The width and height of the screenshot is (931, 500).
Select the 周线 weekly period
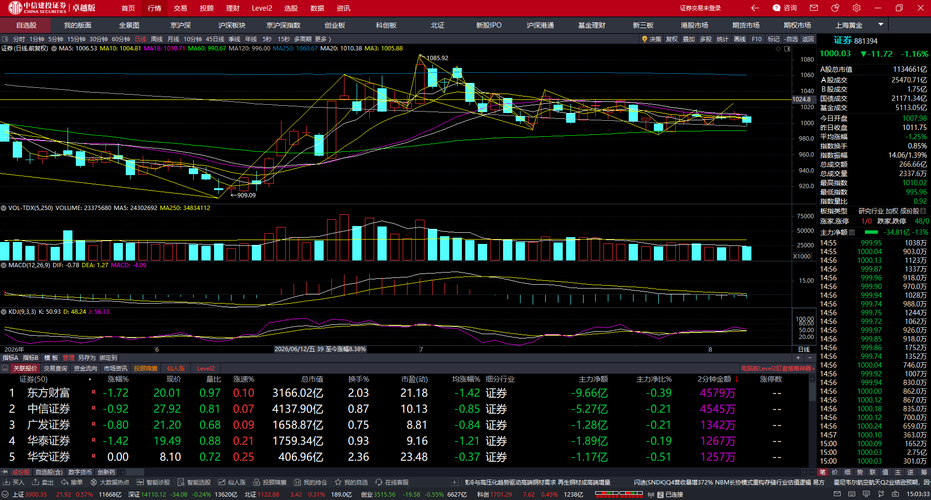click(157, 39)
